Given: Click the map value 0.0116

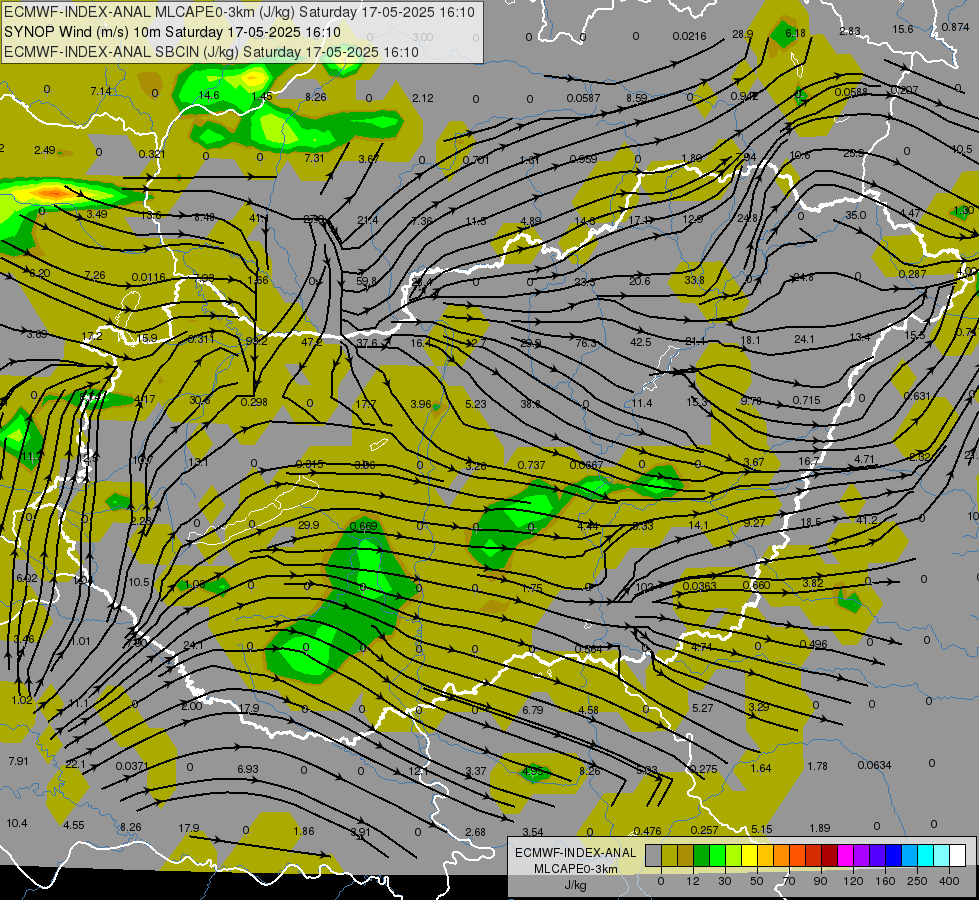Looking at the screenshot, I should pyautogui.click(x=149, y=277).
